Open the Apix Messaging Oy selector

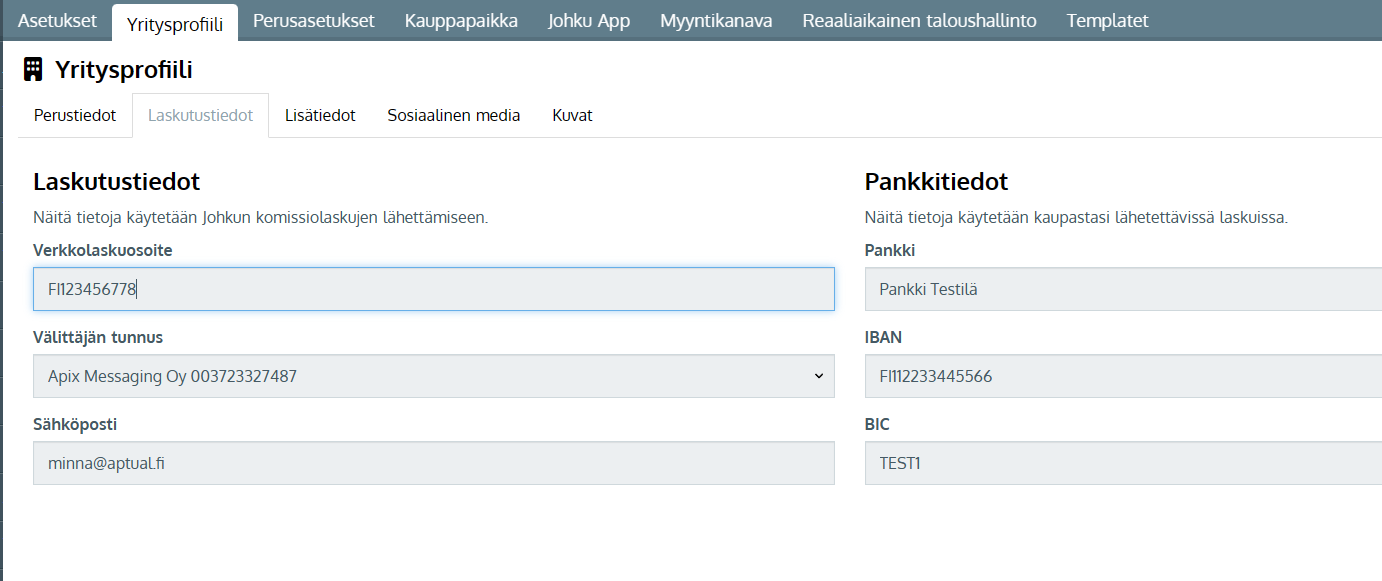tap(434, 376)
